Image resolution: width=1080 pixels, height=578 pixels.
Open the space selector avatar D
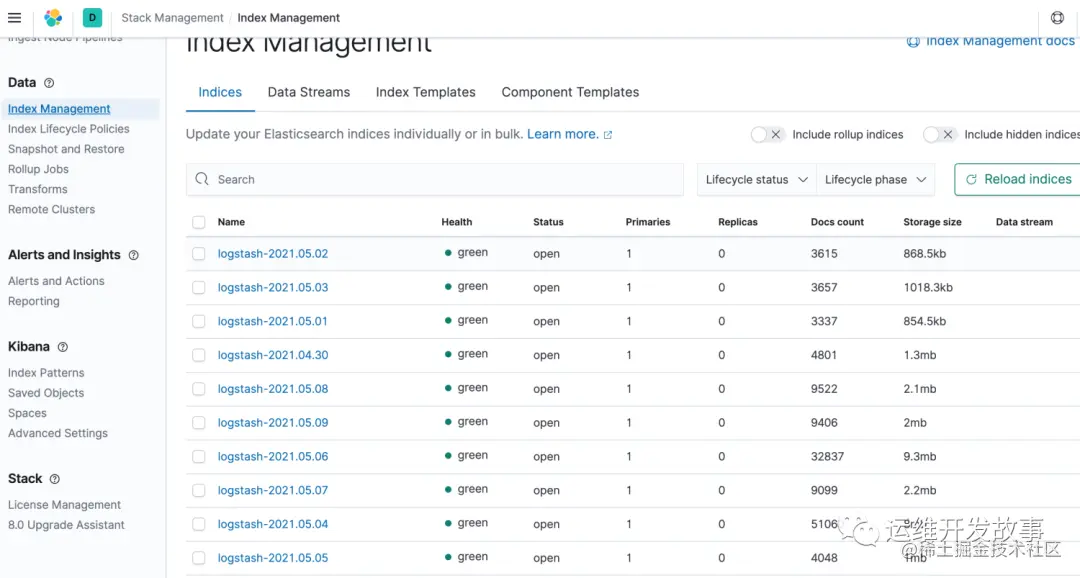tap(92, 18)
